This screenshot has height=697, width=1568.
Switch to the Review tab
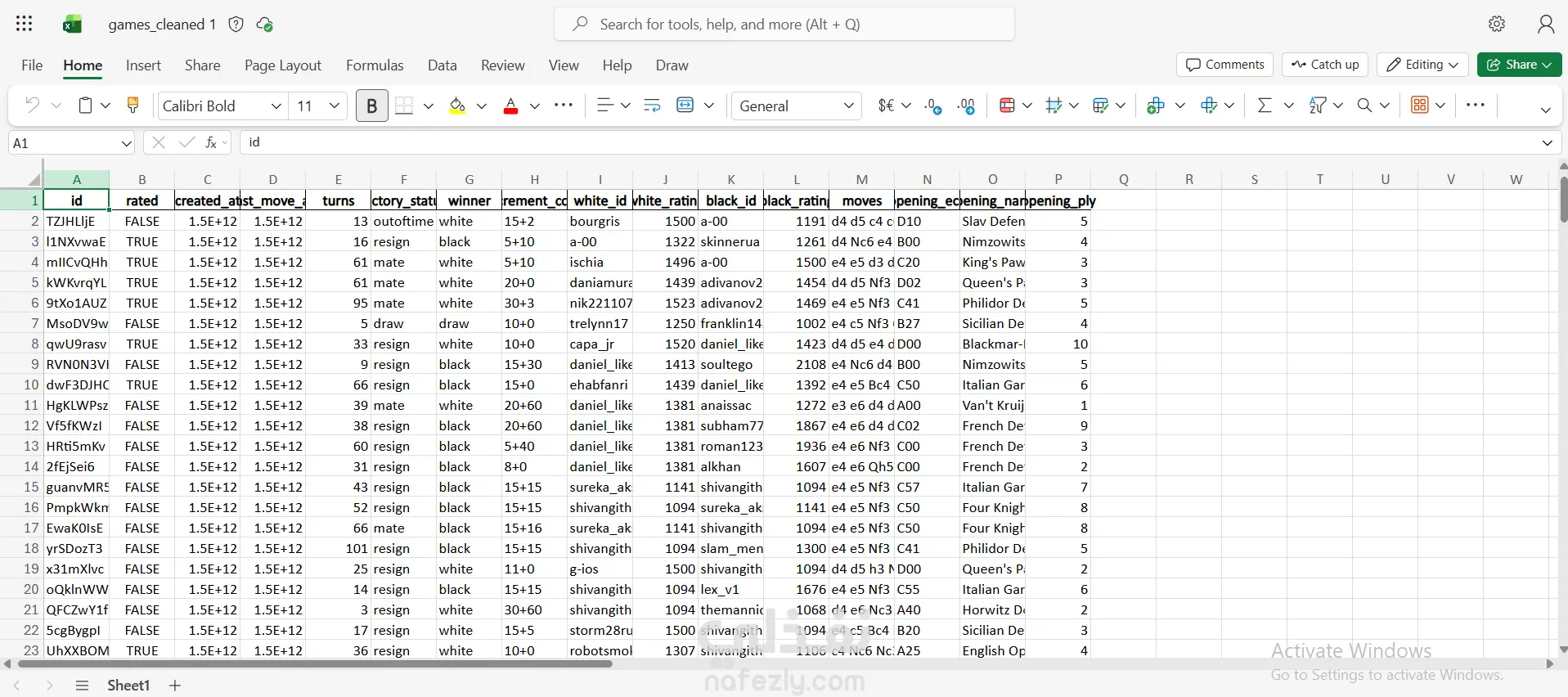pos(503,65)
